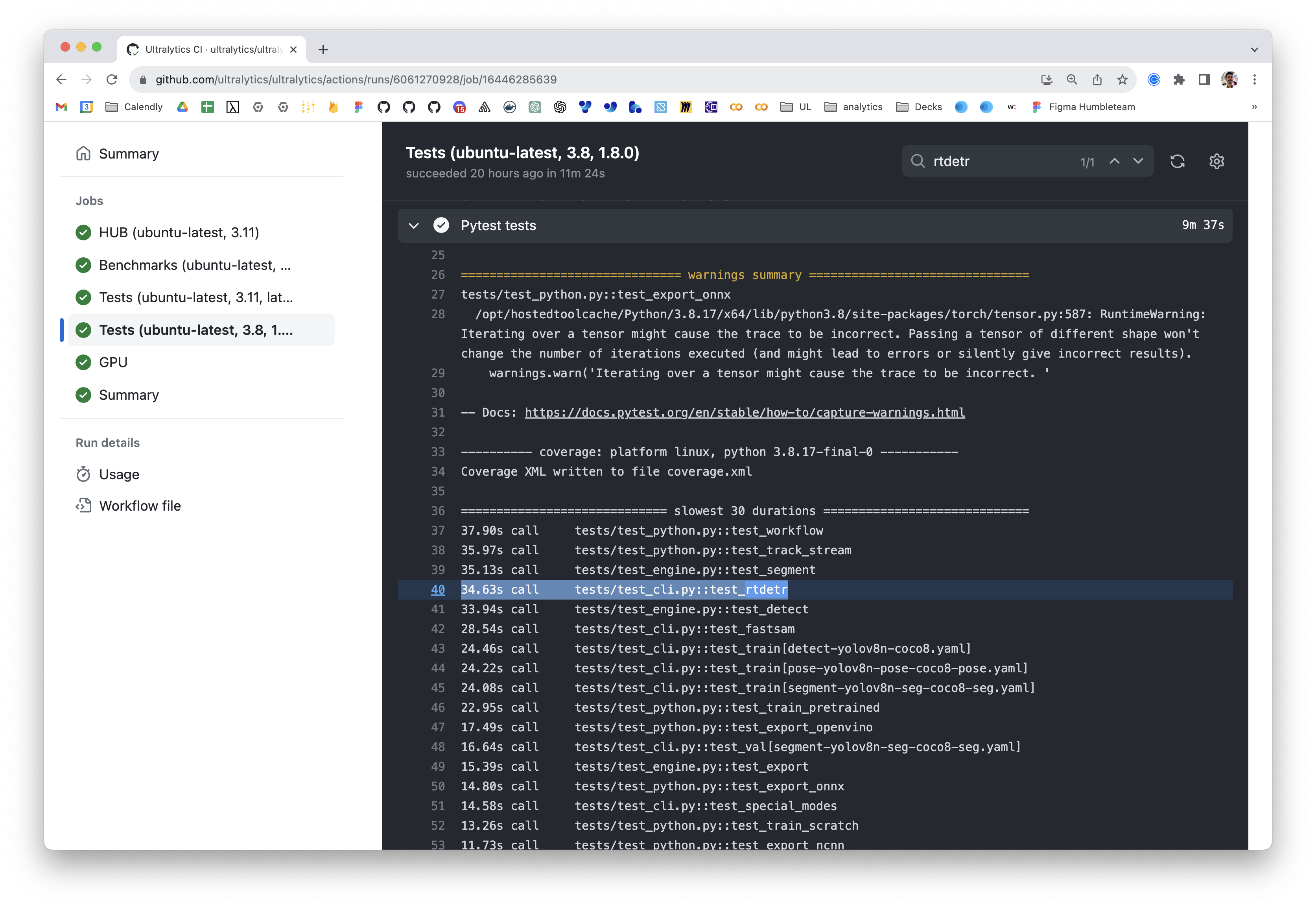This screenshot has height=908, width=1316.
Task: Refresh the logs with the circular arrows icon
Action: 1177,162
